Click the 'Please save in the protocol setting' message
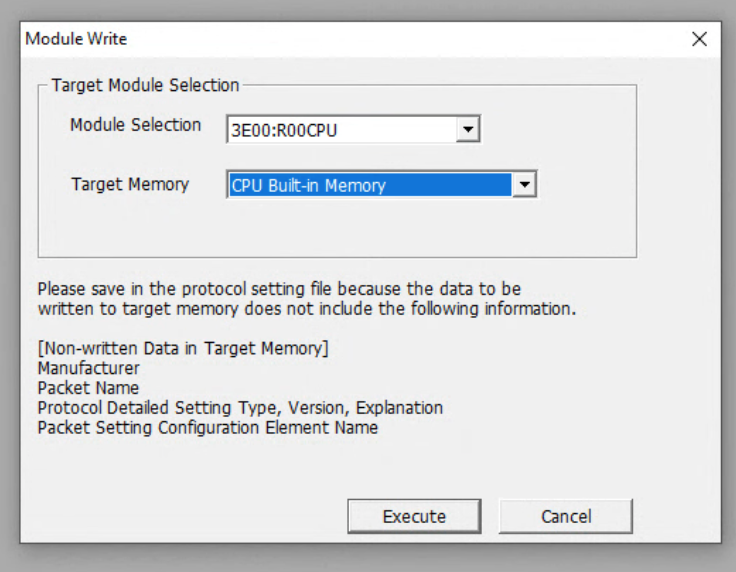This screenshot has height=572, width=736. pos(279,289)
